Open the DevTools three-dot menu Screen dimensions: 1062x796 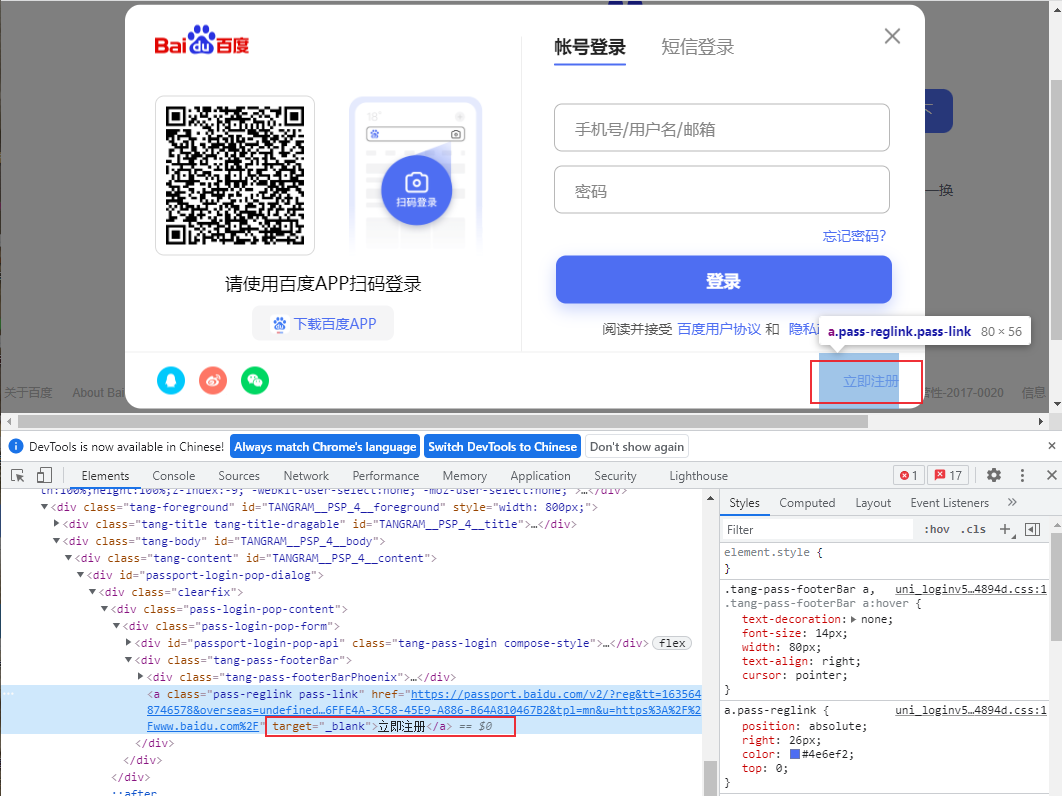tap(1022, 475)
